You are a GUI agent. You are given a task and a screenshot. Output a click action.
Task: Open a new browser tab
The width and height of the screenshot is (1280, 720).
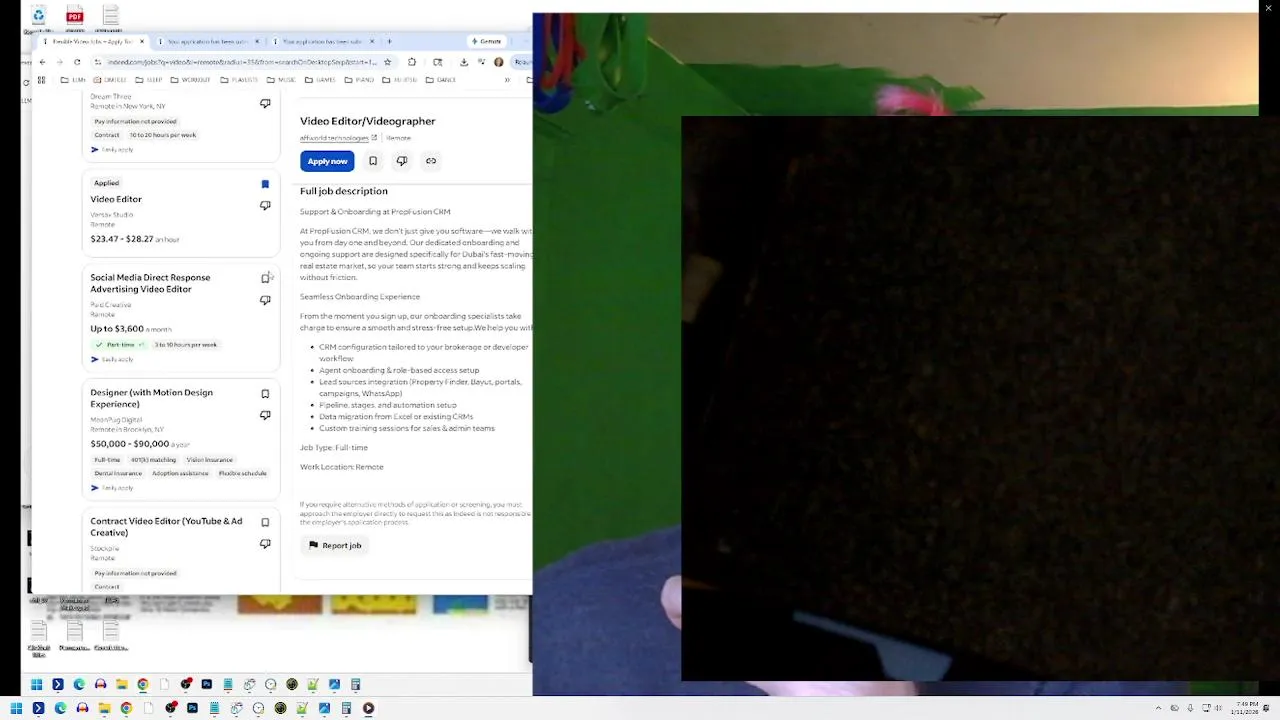pos(389,42)
